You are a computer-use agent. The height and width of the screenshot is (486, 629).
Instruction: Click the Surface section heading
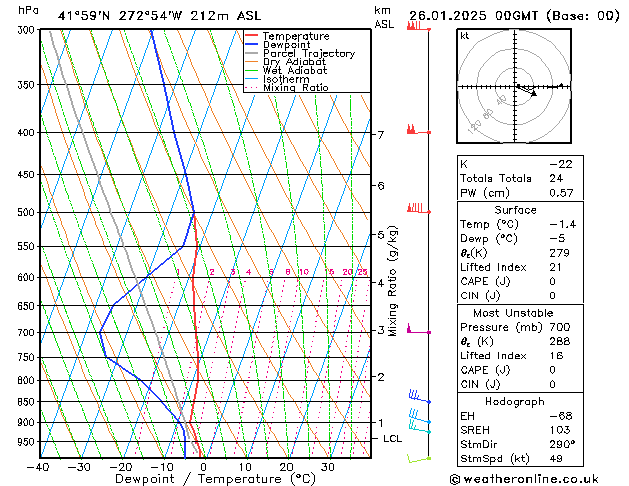(x=515, y=210)
